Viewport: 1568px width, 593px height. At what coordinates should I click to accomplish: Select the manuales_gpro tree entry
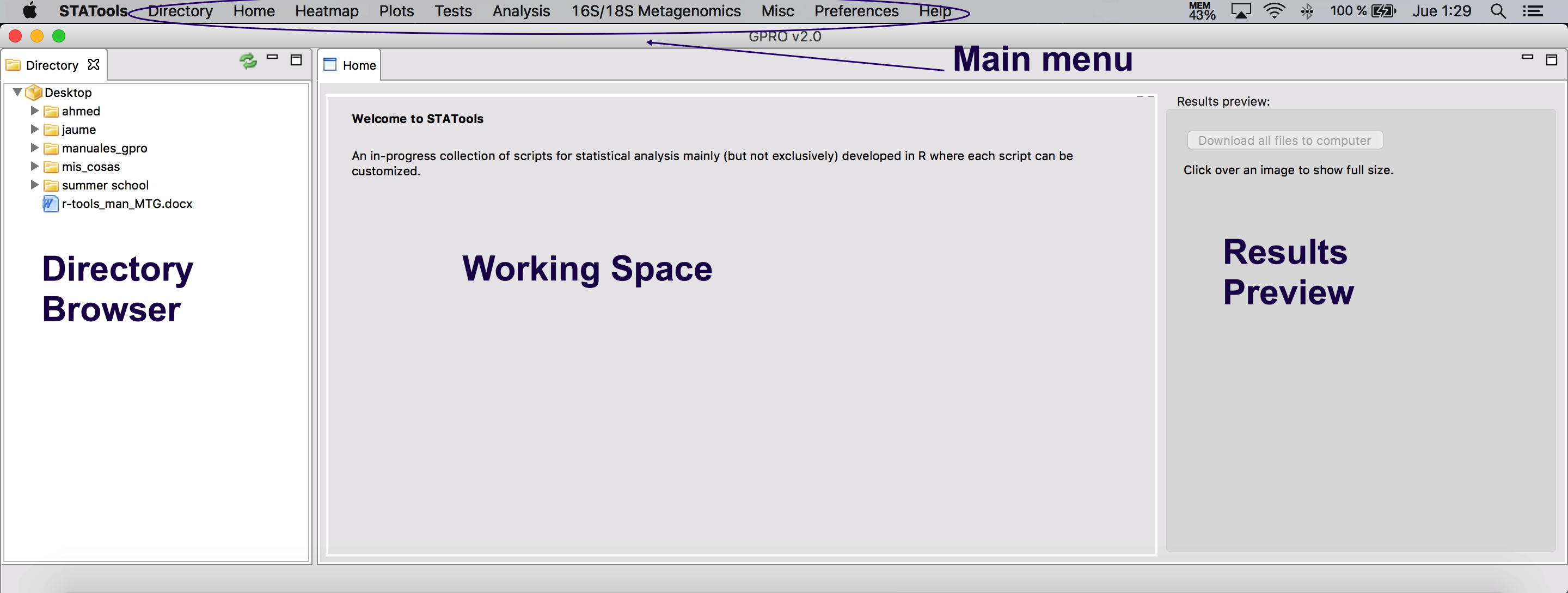105,148
